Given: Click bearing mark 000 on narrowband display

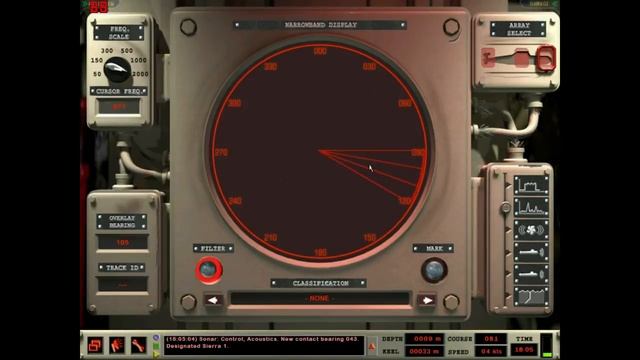Looking at the screenshot, I should pos(320,51).
